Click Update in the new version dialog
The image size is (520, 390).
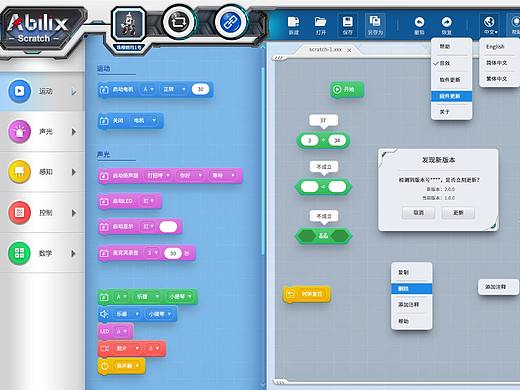tap(458, 213)
